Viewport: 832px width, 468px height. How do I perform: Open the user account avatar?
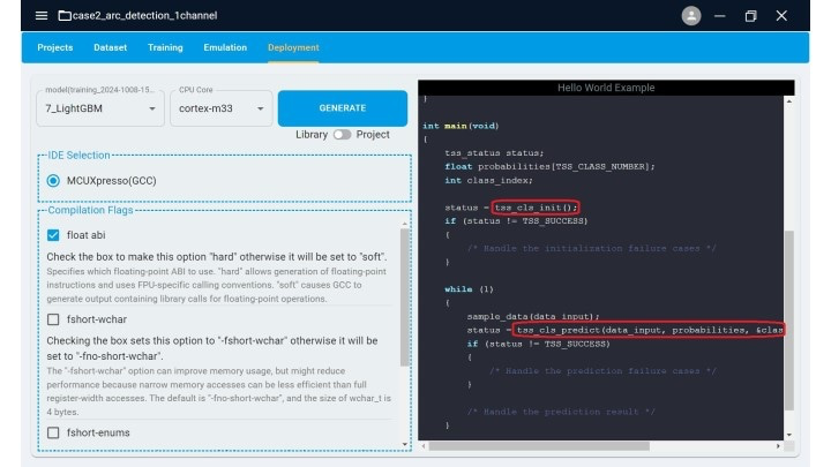tap(691, 16)
